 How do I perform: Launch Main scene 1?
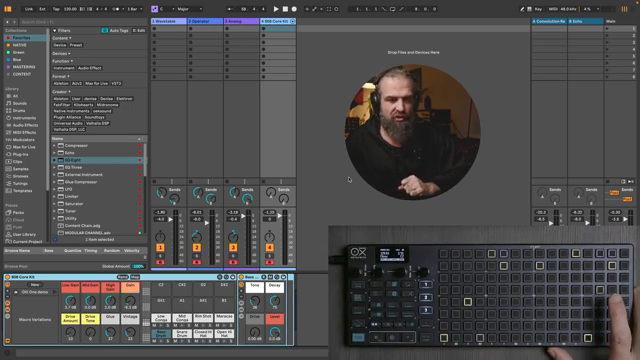pyautogui.click(x=607, y=29)
